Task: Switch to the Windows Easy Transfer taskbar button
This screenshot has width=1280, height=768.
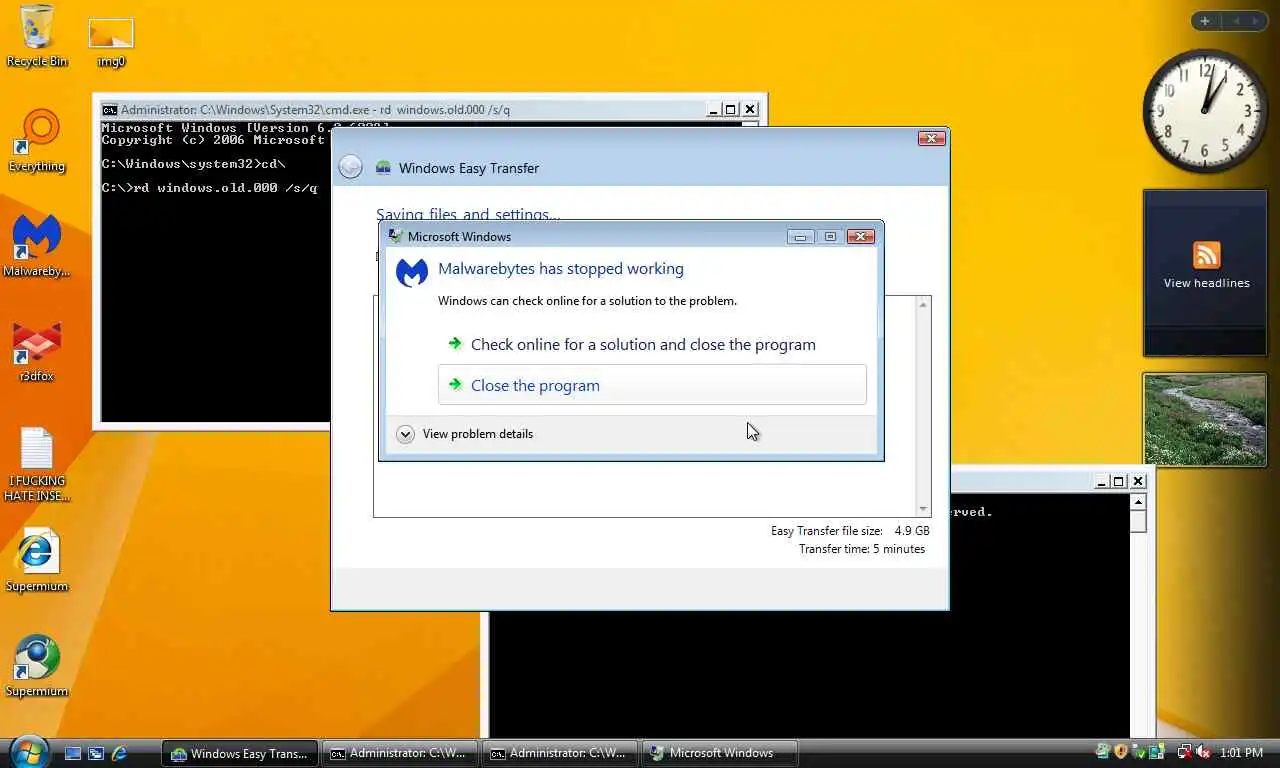Action: (240, 753)
